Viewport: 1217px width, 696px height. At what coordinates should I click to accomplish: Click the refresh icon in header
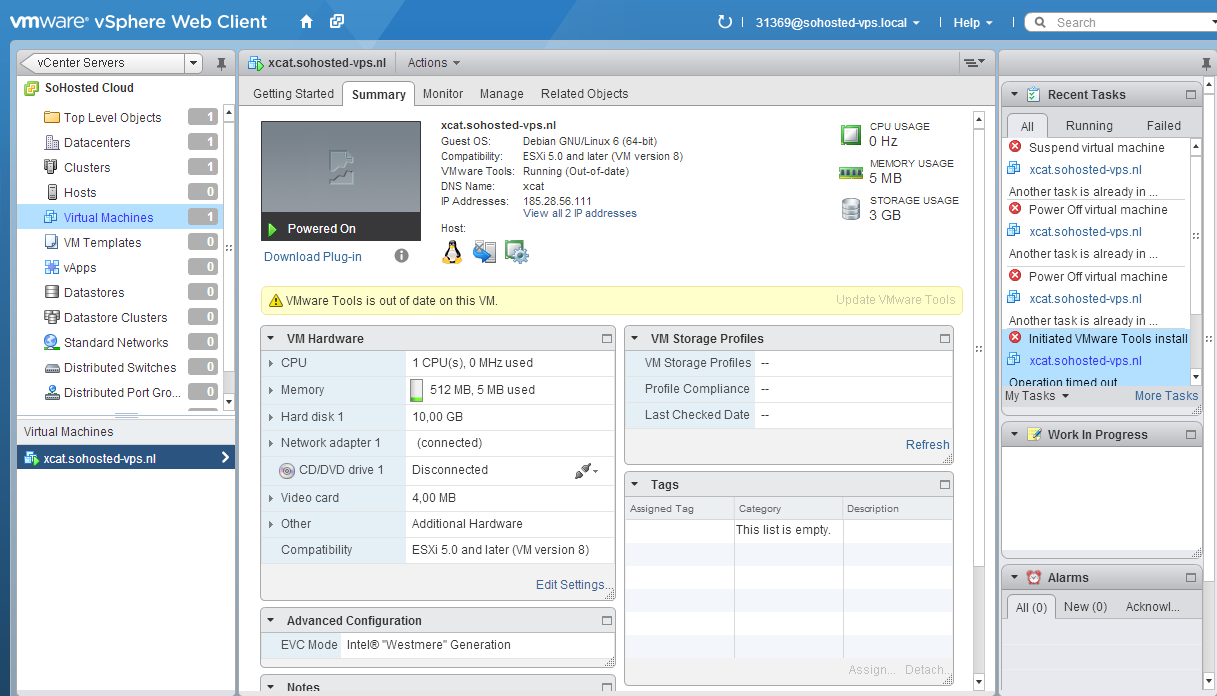pos(725,22)
